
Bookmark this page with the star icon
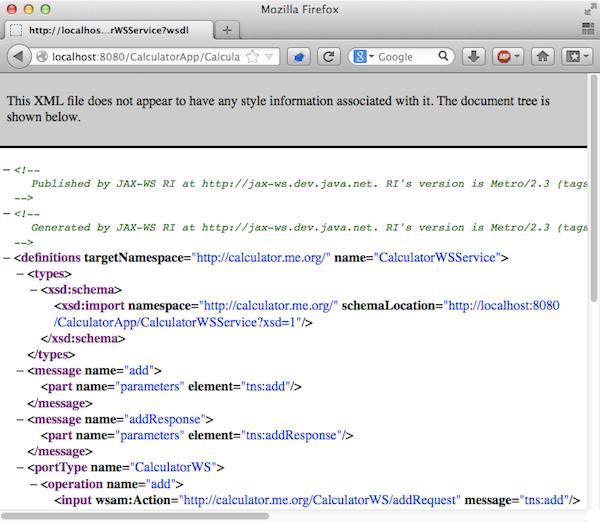(x=253, y=57)
